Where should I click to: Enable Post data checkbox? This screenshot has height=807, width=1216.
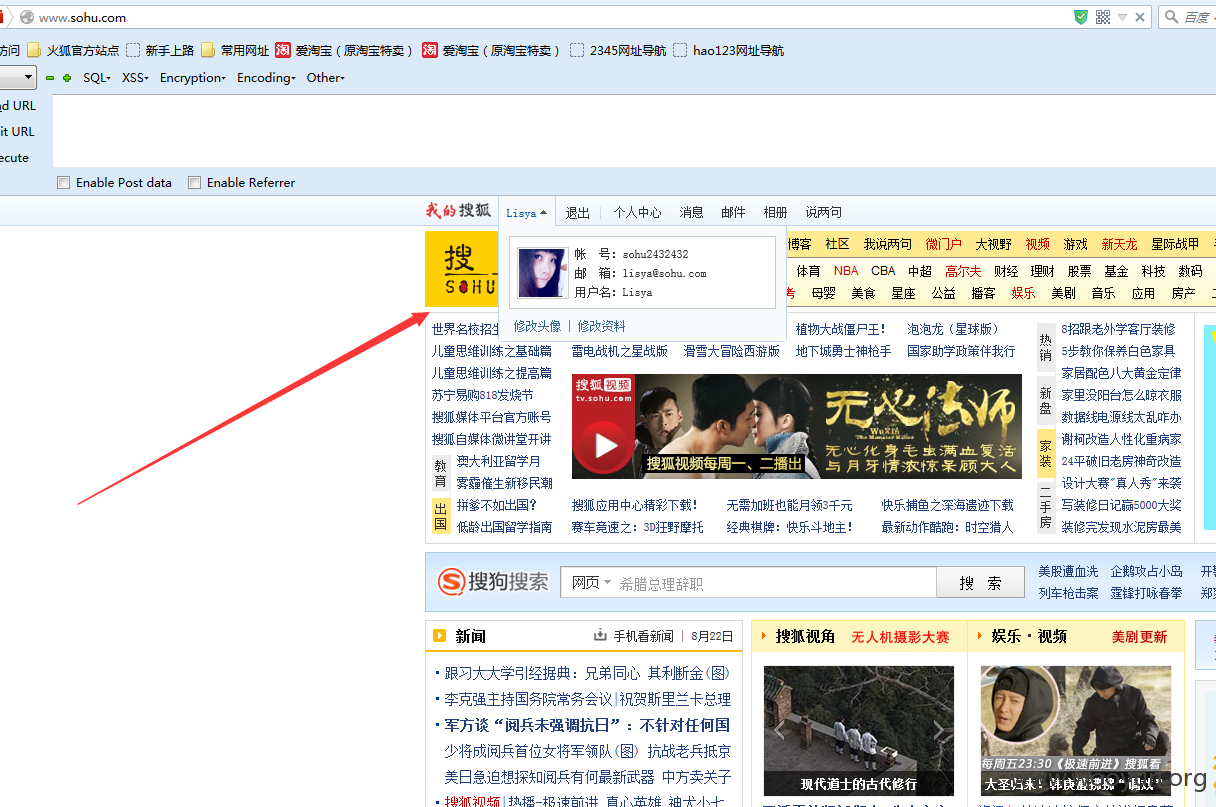click(64, 183)
